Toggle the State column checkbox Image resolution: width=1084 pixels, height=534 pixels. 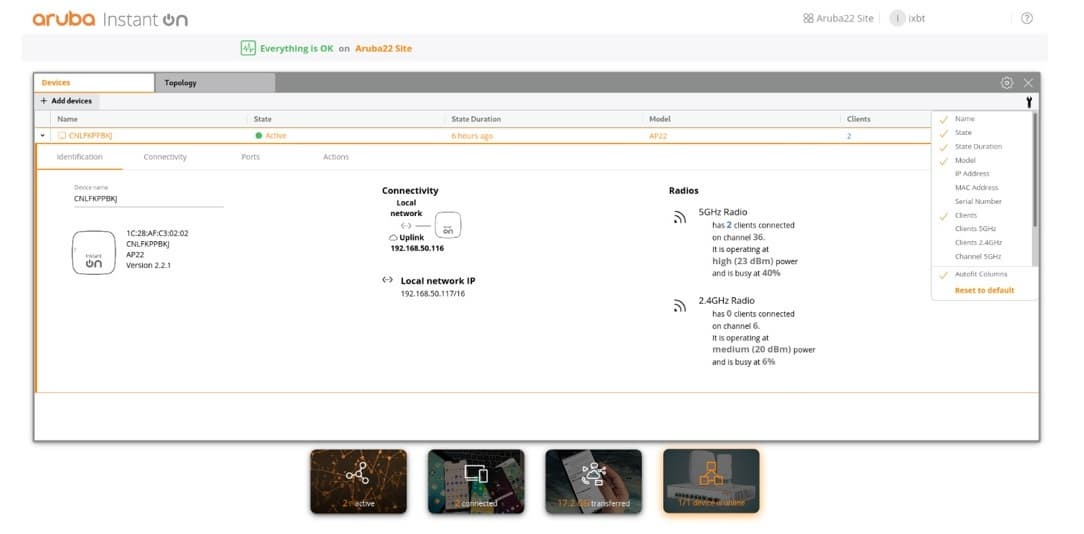tap(944, 133)
